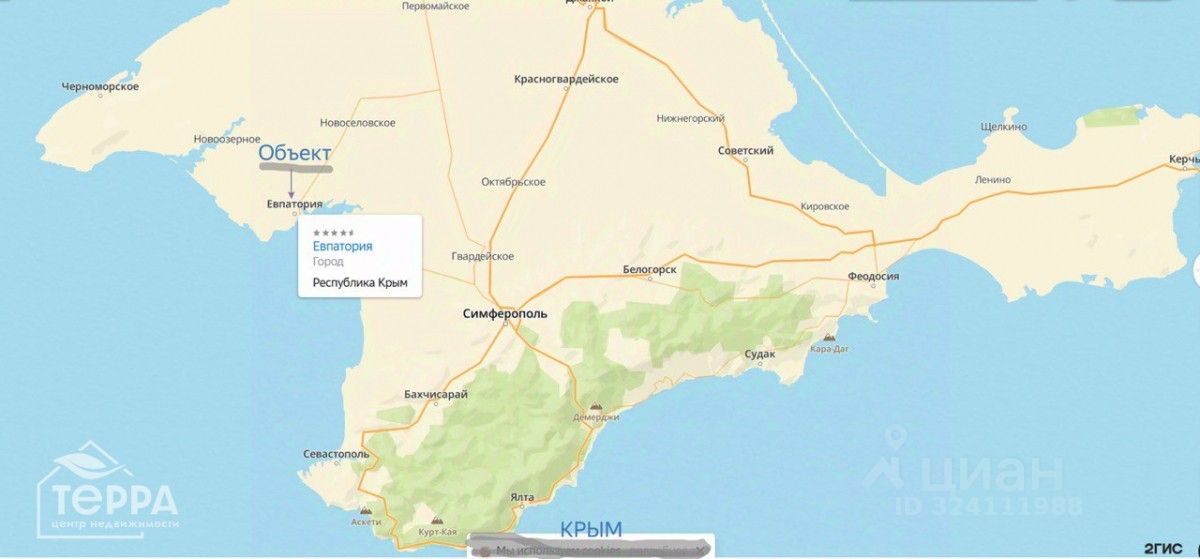Click the Евпатория map label above the popup
Image resolution: width=1200 pixels, height=559 pixels.
pos(294,205)
